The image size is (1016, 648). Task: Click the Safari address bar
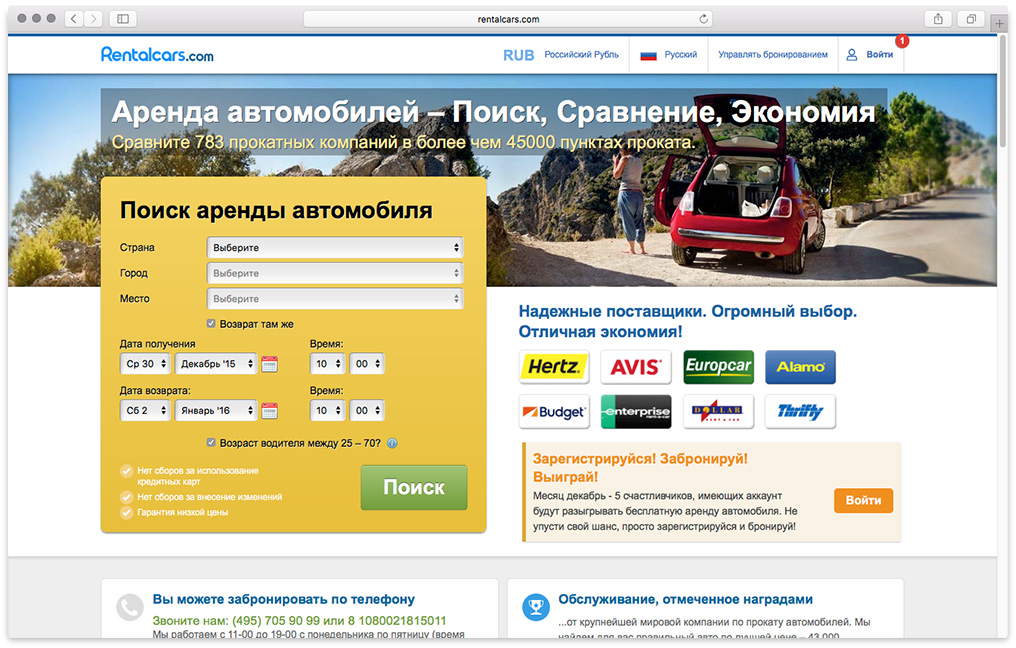[508, 19]
